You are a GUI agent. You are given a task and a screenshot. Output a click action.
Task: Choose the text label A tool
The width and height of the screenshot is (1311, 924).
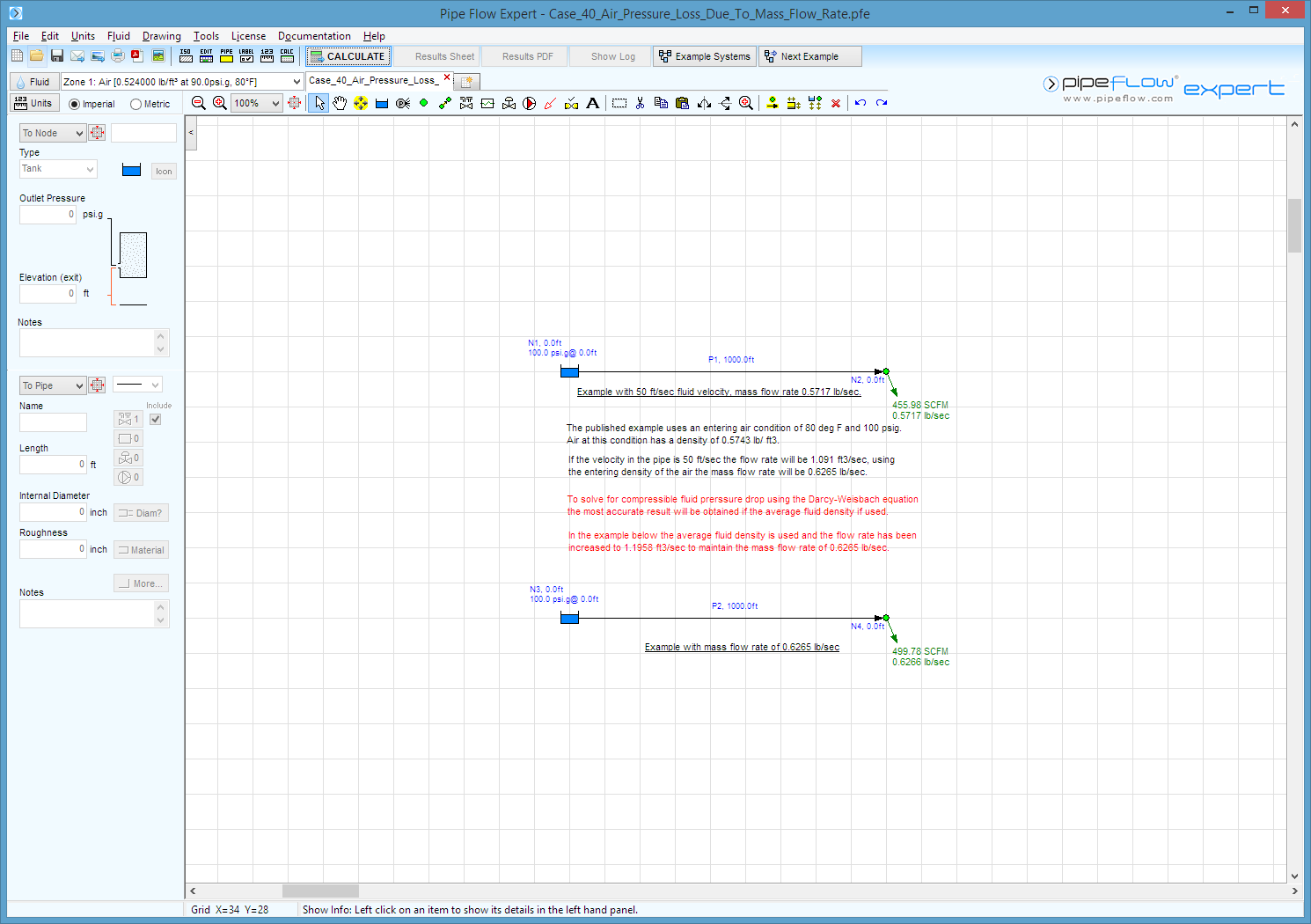tap(593, 103)
